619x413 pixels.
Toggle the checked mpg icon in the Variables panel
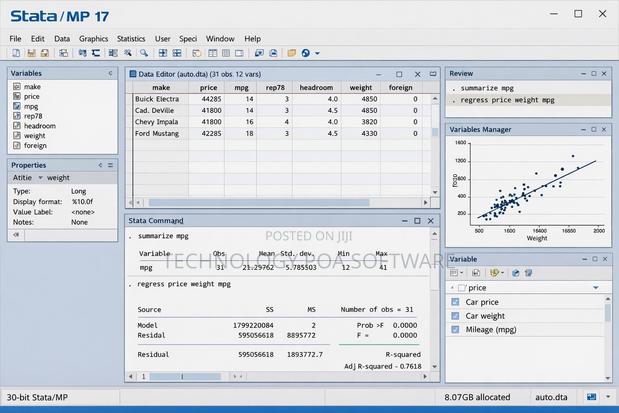17,106
